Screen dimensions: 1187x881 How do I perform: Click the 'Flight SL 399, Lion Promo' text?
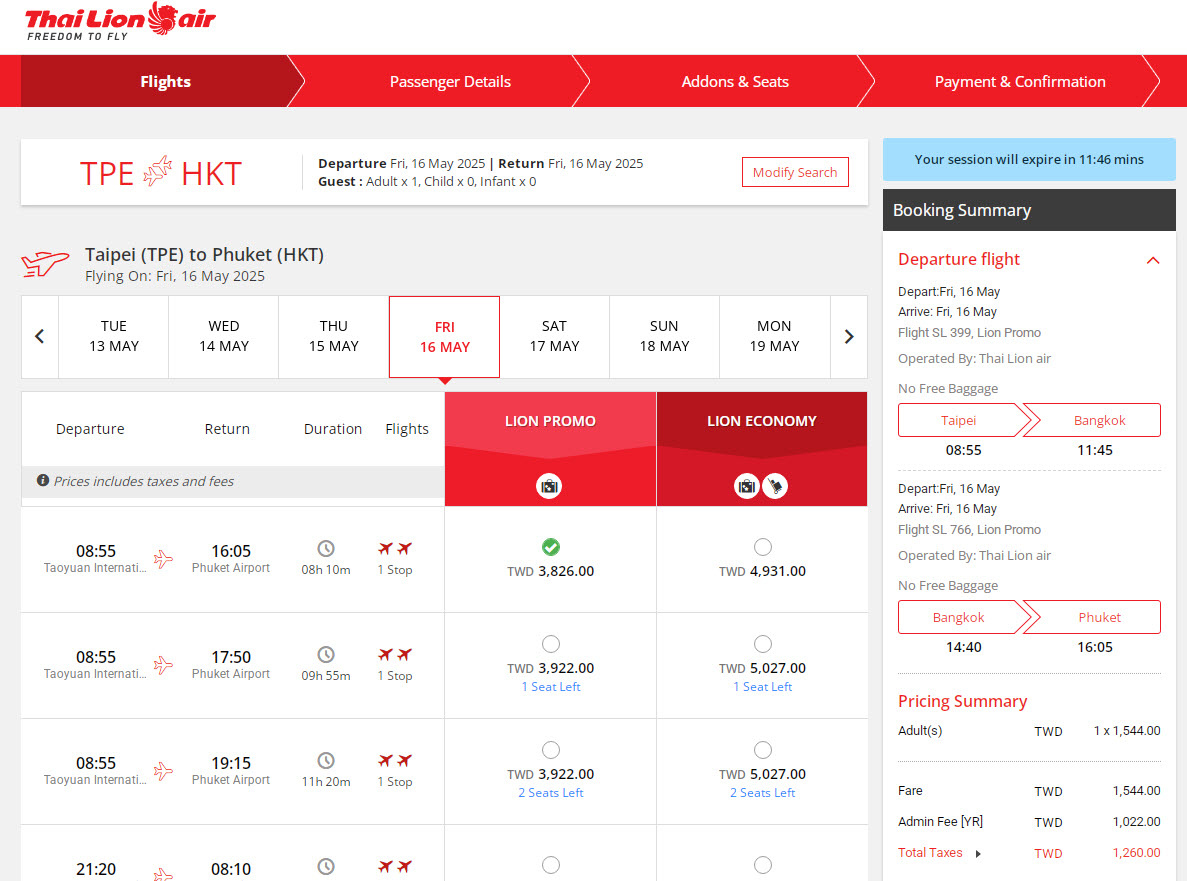click(969, 332)
